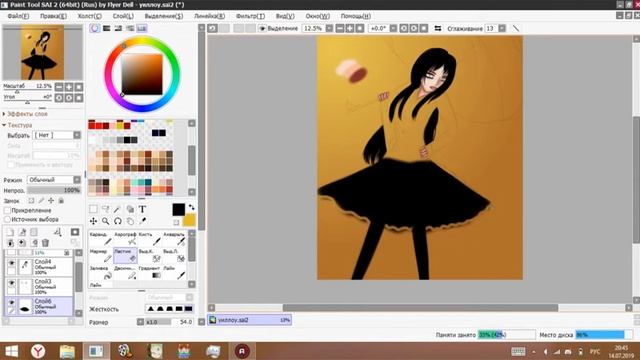
Task: Click the Непроз. opacity slider
Action: 54,190
